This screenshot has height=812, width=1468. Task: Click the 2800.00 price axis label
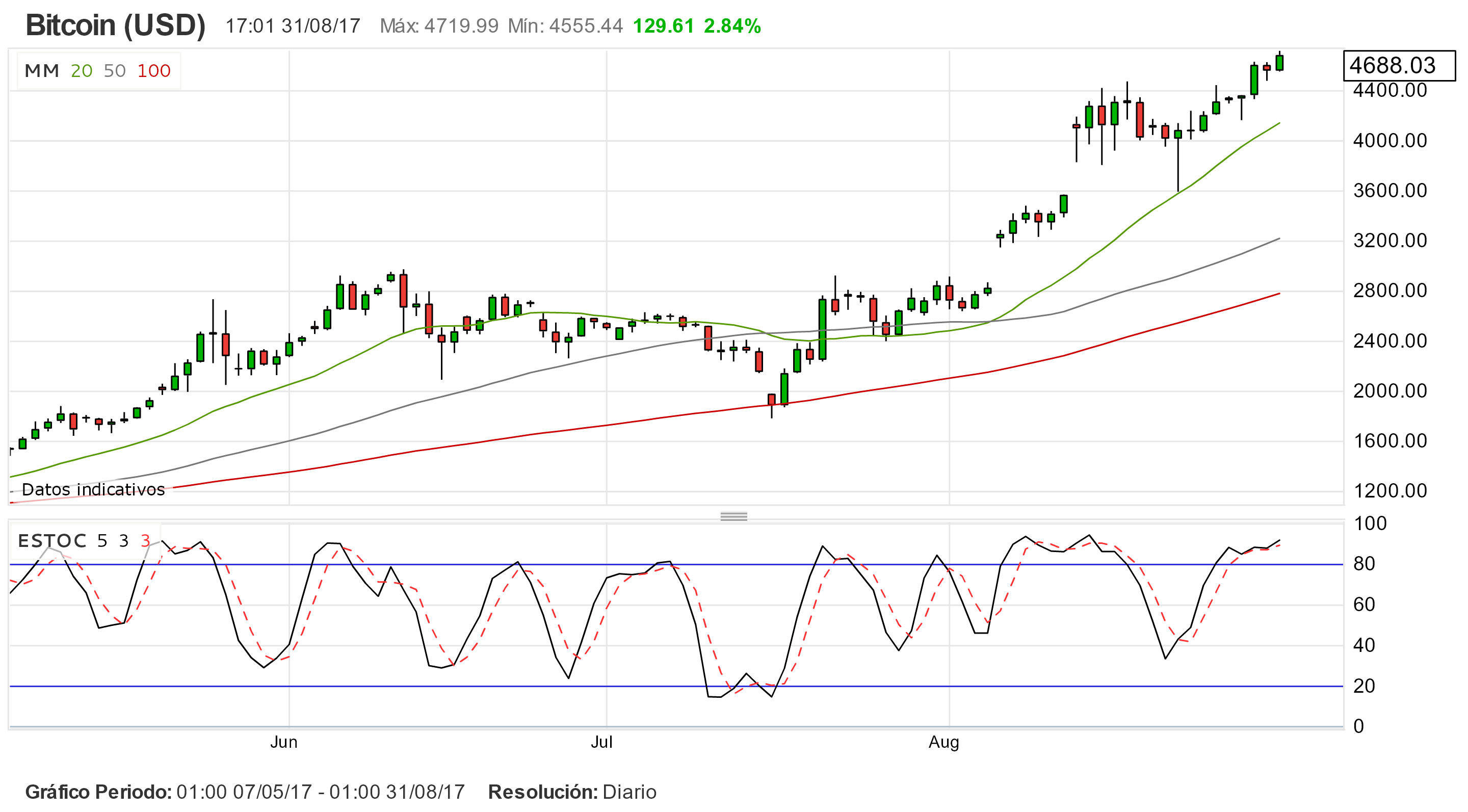pos(1390,291)
